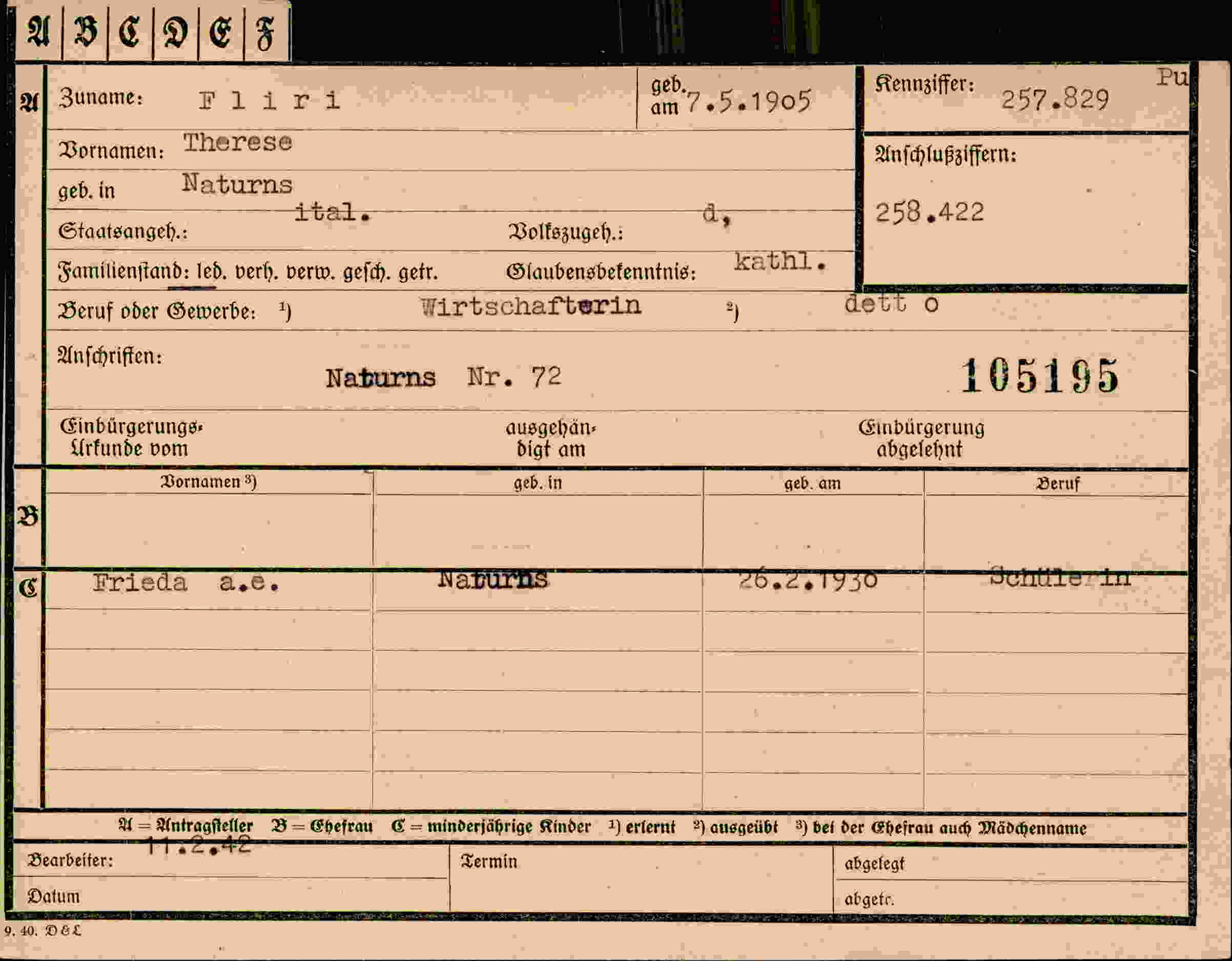
Task: Click the Kennziffer value '257.829'
Action: (x=1055, y=100)
